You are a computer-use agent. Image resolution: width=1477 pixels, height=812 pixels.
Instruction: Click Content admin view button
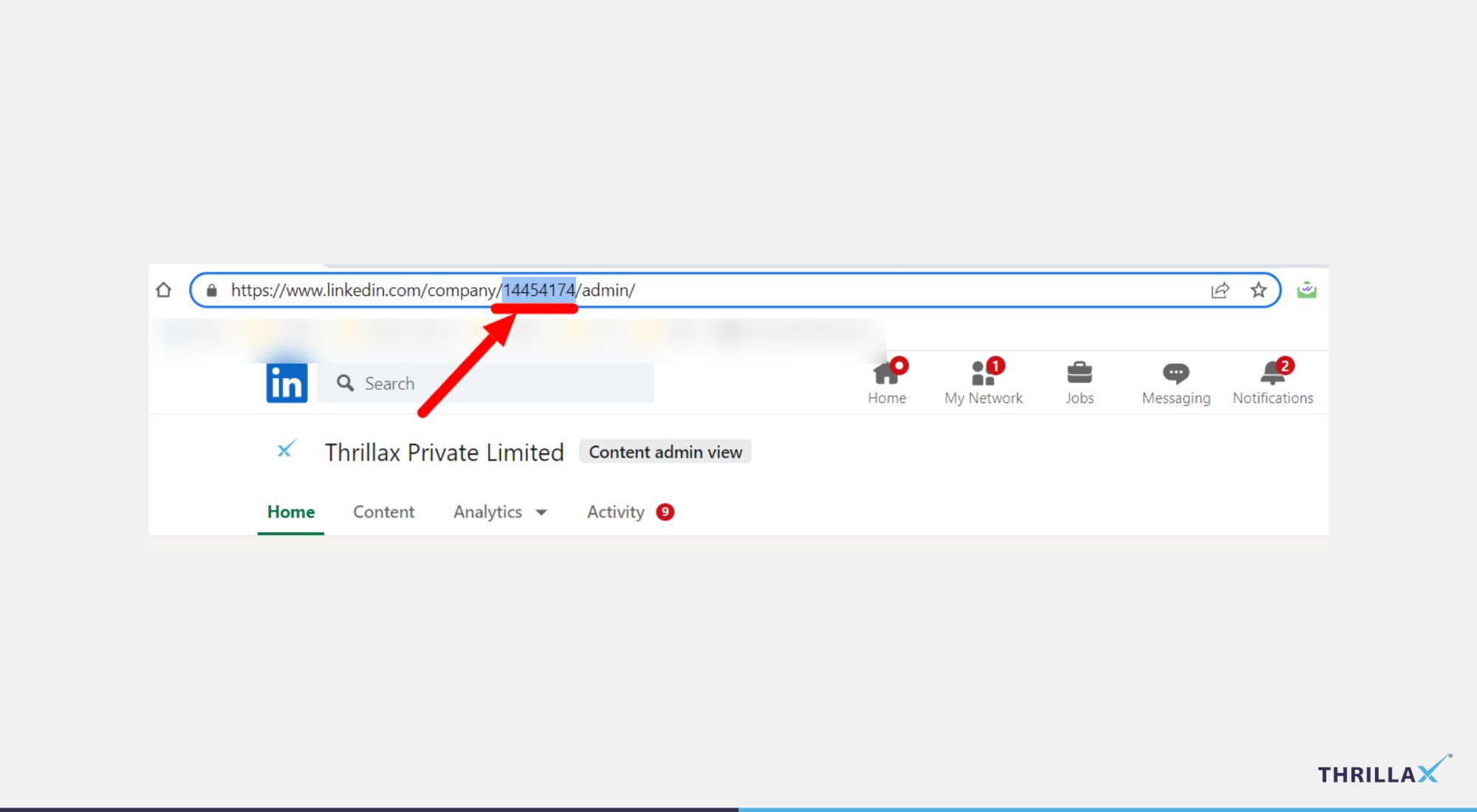[665, 451]
